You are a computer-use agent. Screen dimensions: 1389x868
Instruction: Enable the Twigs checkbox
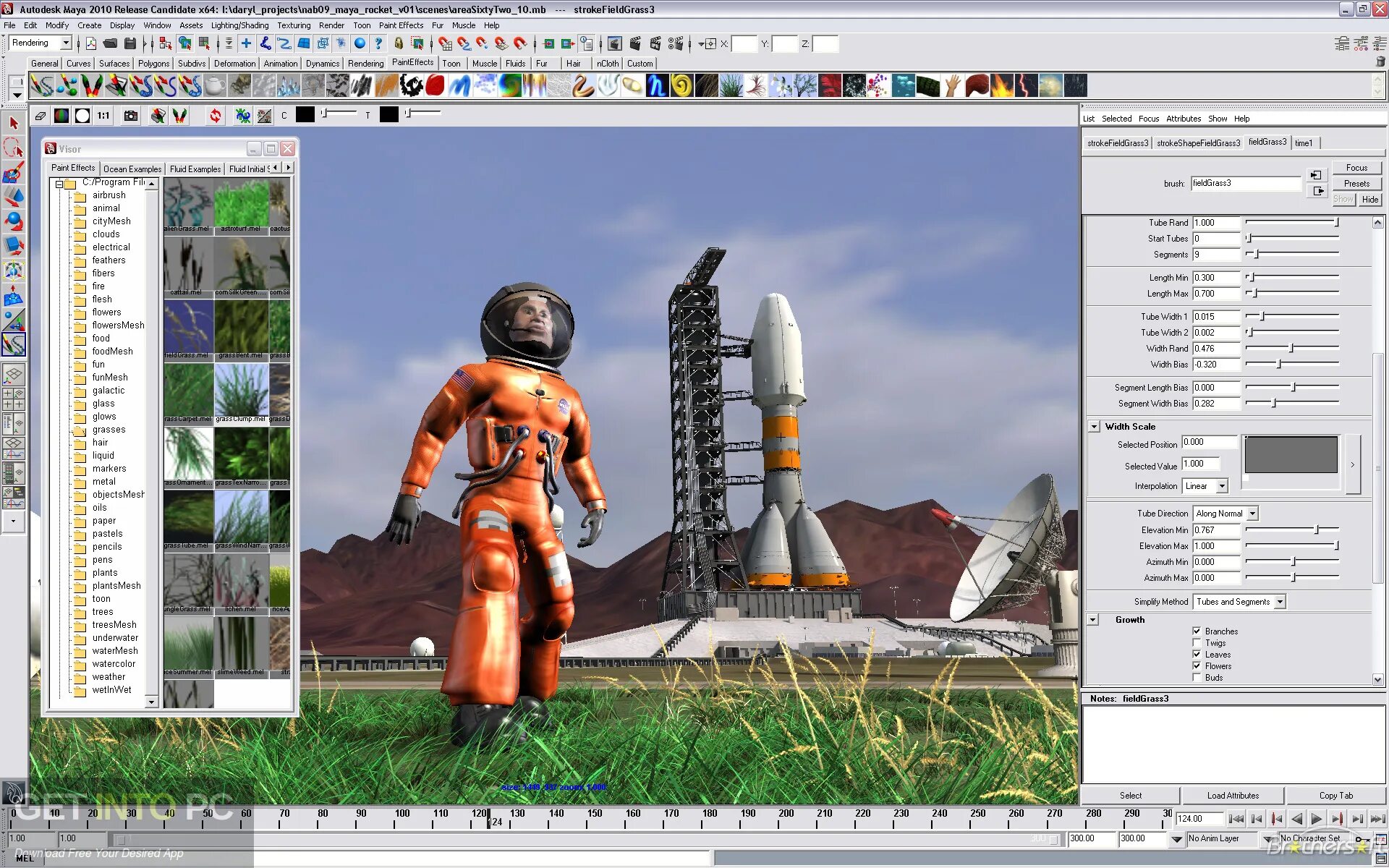pyautogui.click(x=1197, y=643)
